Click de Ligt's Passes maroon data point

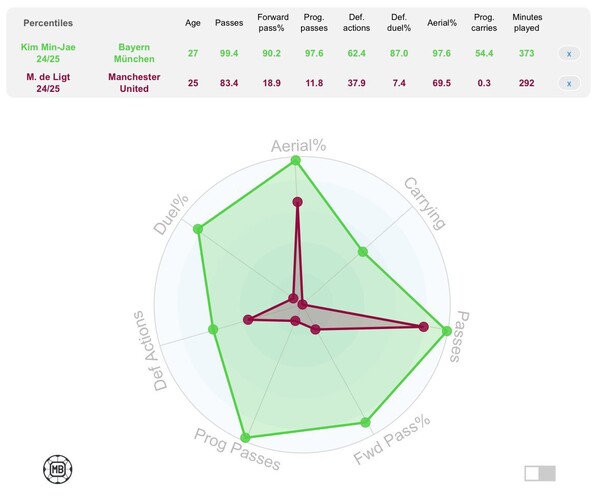(423, 327)
